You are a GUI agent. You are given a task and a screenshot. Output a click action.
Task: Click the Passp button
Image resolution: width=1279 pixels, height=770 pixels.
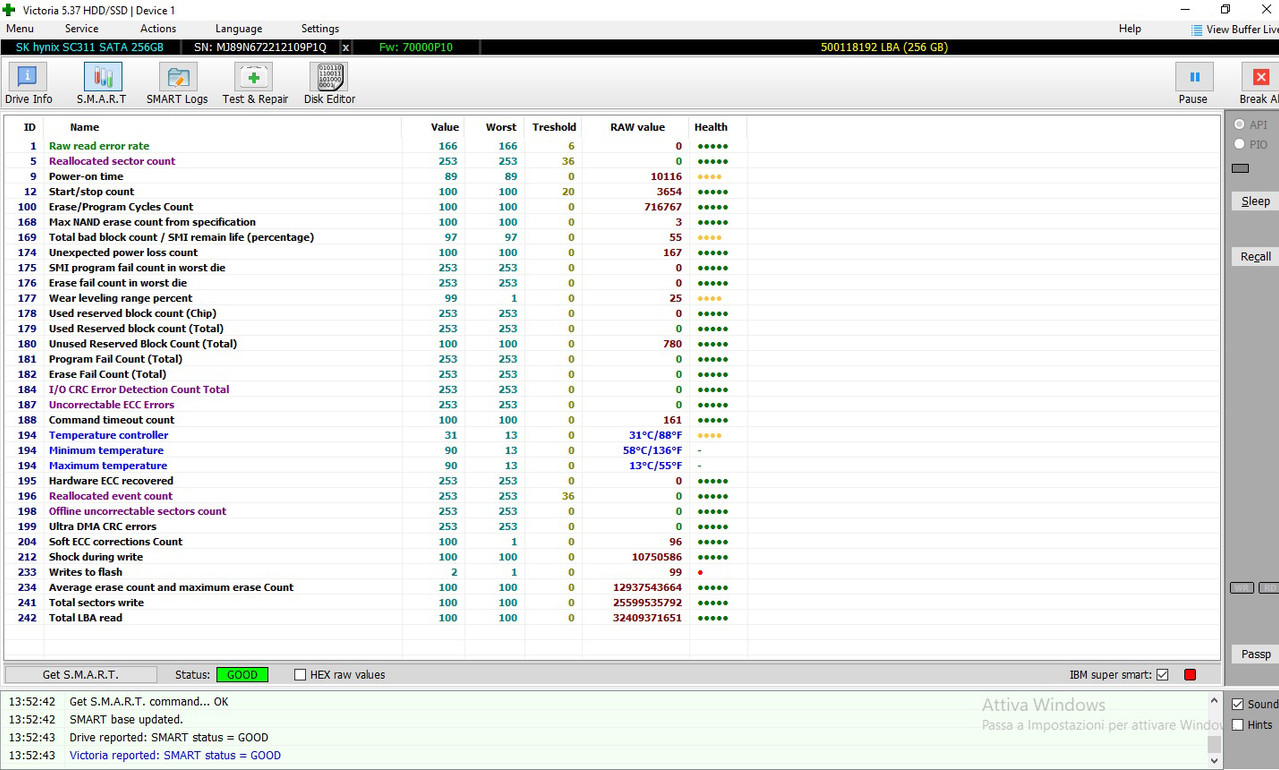(x=1255, y=654)
